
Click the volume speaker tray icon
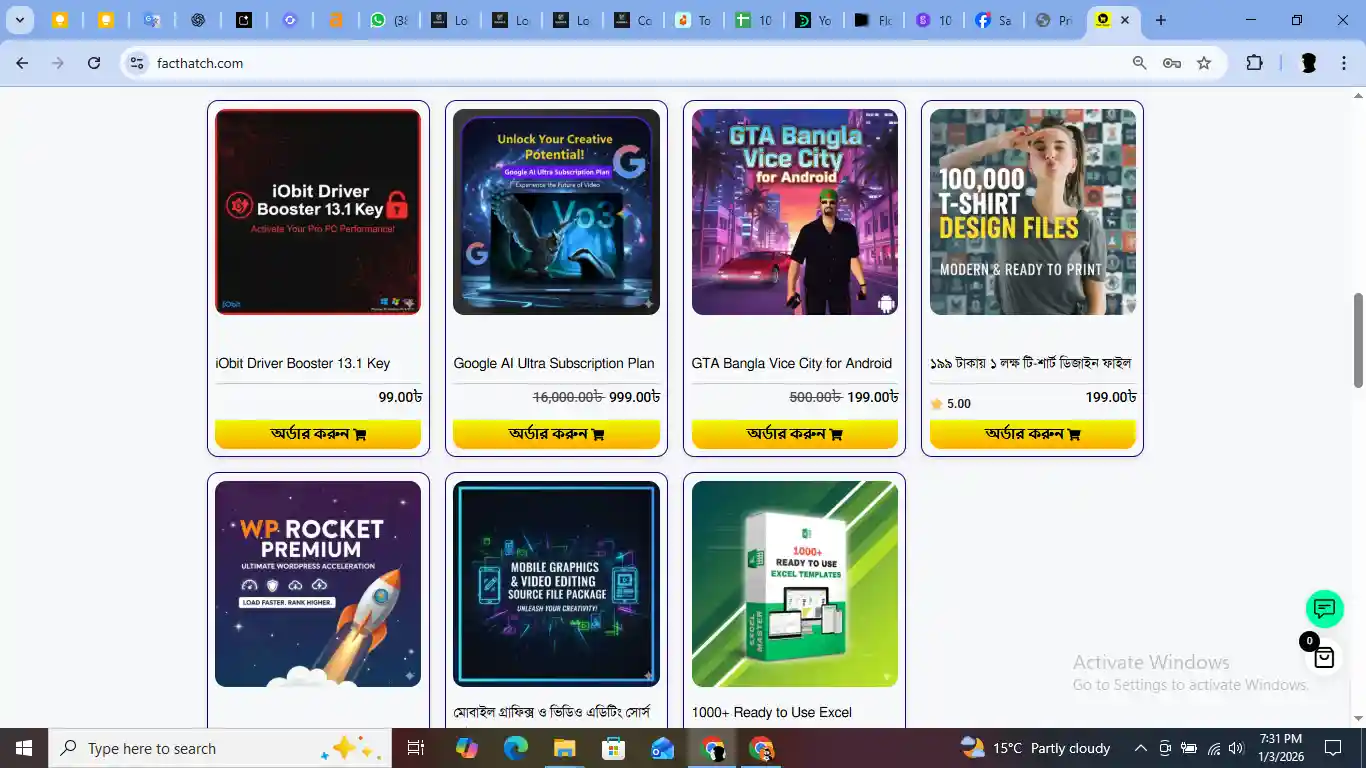[x=1236, y=748]
